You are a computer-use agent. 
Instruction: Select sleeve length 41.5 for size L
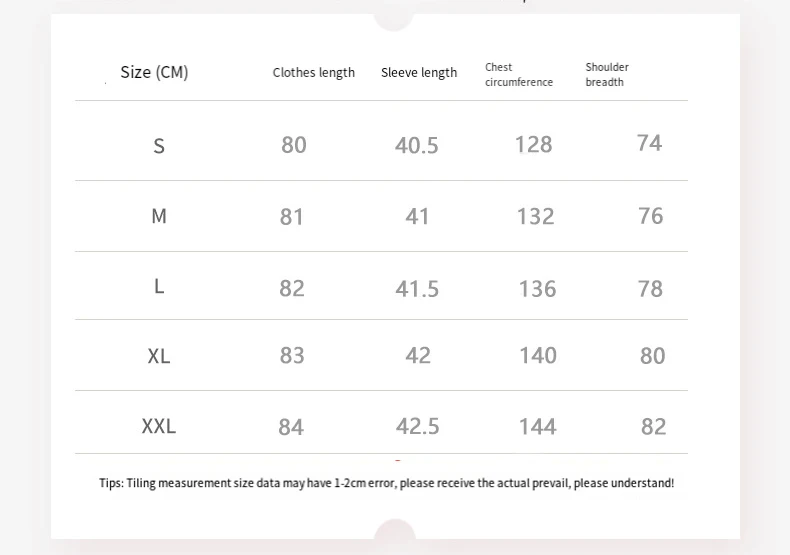417,289
